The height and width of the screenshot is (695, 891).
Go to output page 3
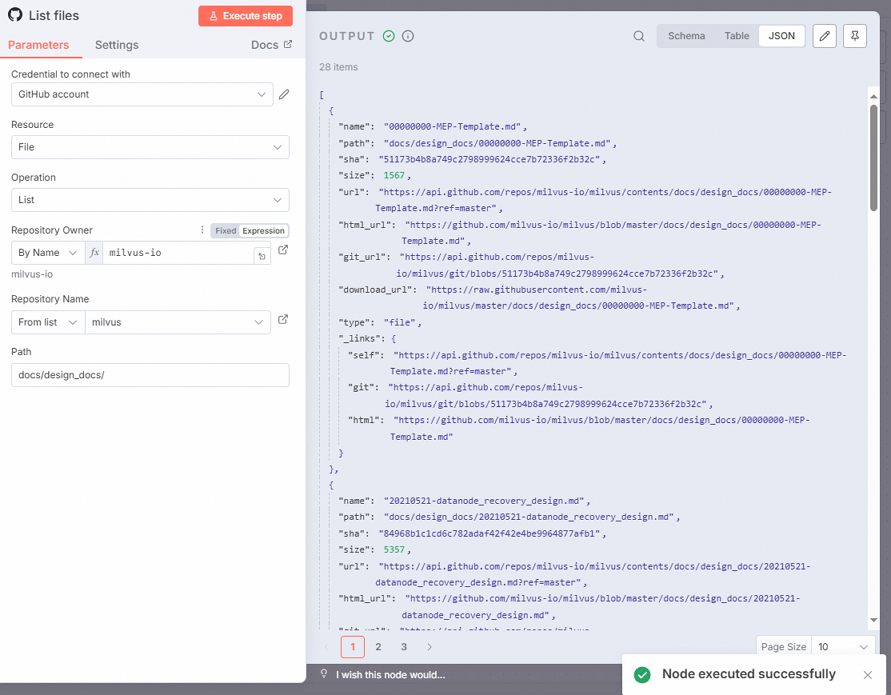[404, 647]
